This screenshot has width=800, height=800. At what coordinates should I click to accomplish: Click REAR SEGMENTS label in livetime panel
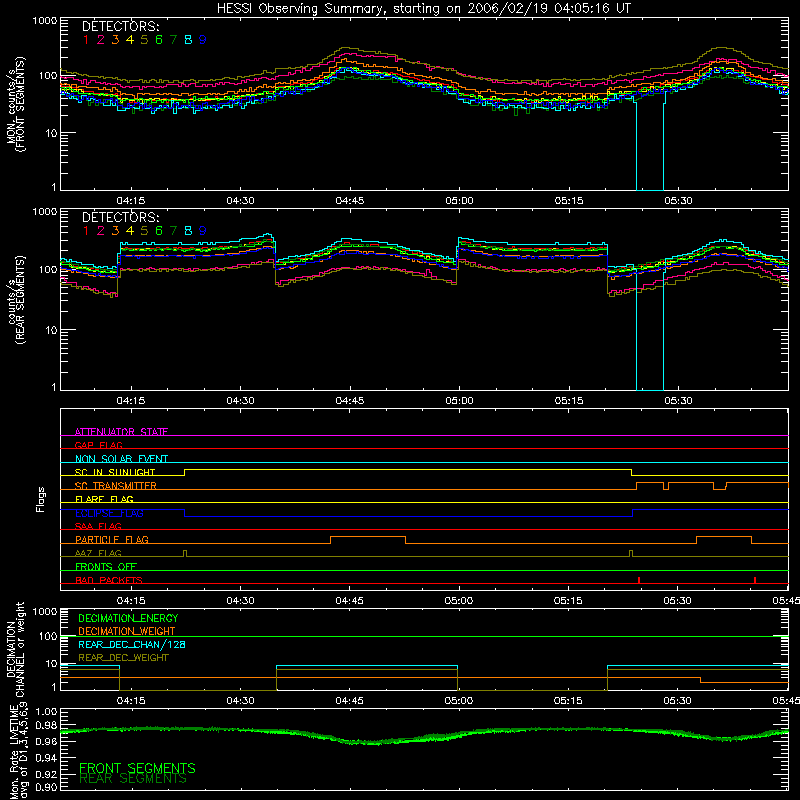coord(133,779)
